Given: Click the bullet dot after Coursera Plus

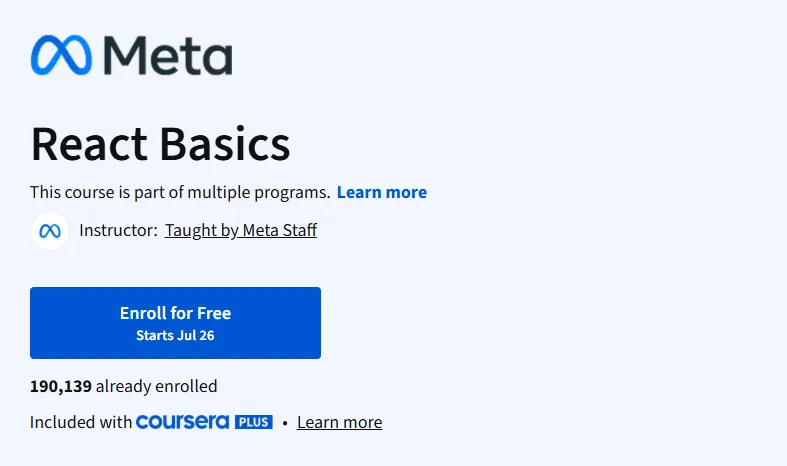Looking at the screenshot, I should point(285,423).
